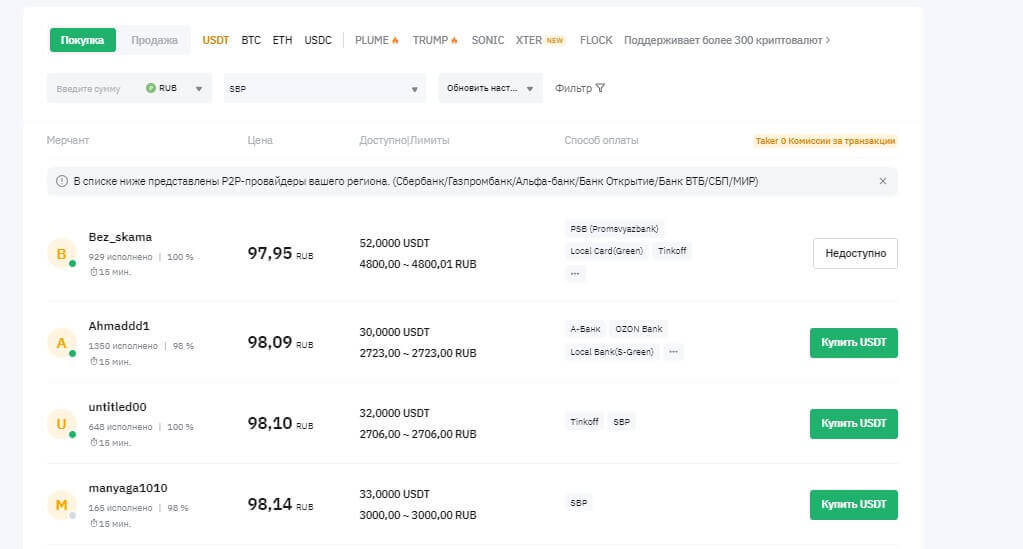The image size is (1023, 549).
Task: Switch to the Покупка (Buy) toggle
Action: [x=83, y=40]
